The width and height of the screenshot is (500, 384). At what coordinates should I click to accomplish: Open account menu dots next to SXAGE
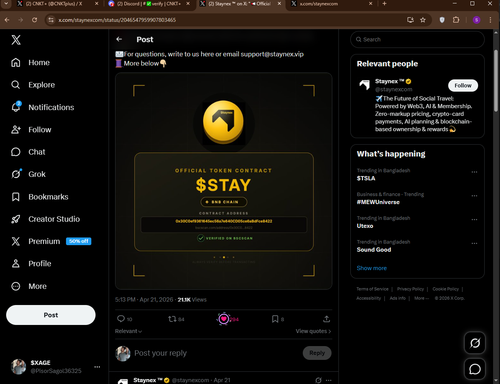(x=97, y=367)
